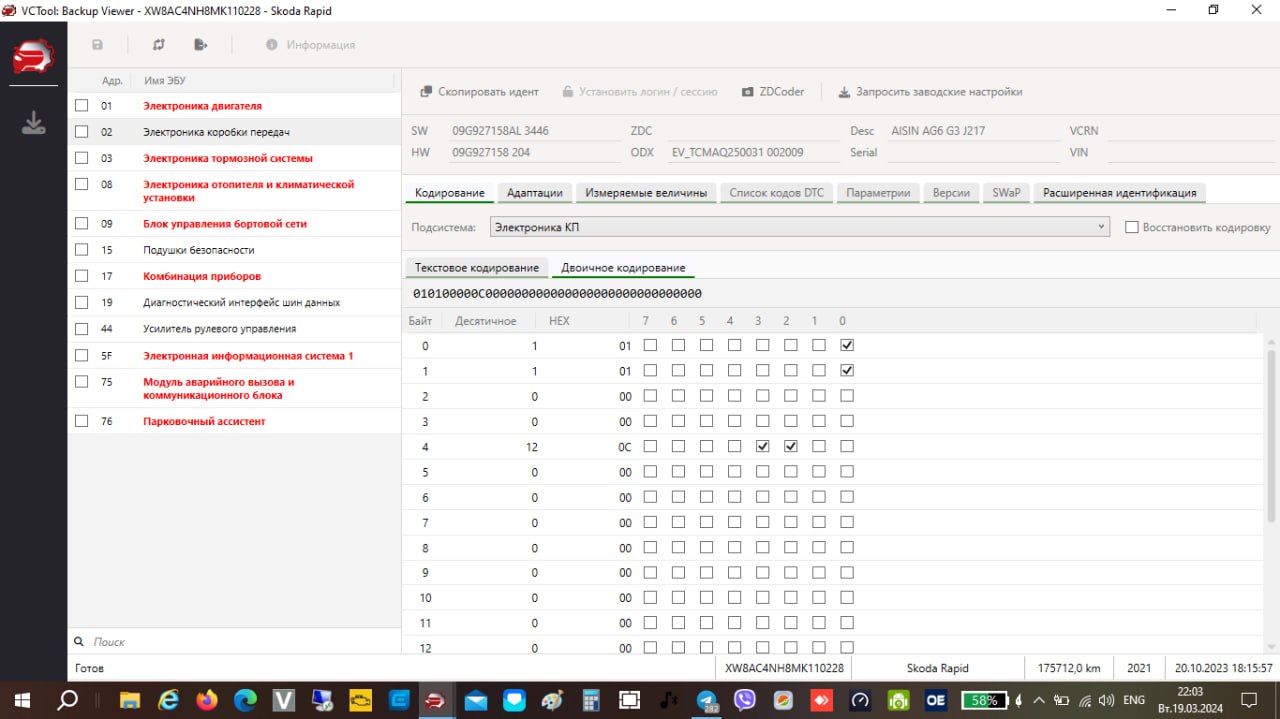
Task: Click the refresh arrows toolbar icon
Action: point(158,45)
